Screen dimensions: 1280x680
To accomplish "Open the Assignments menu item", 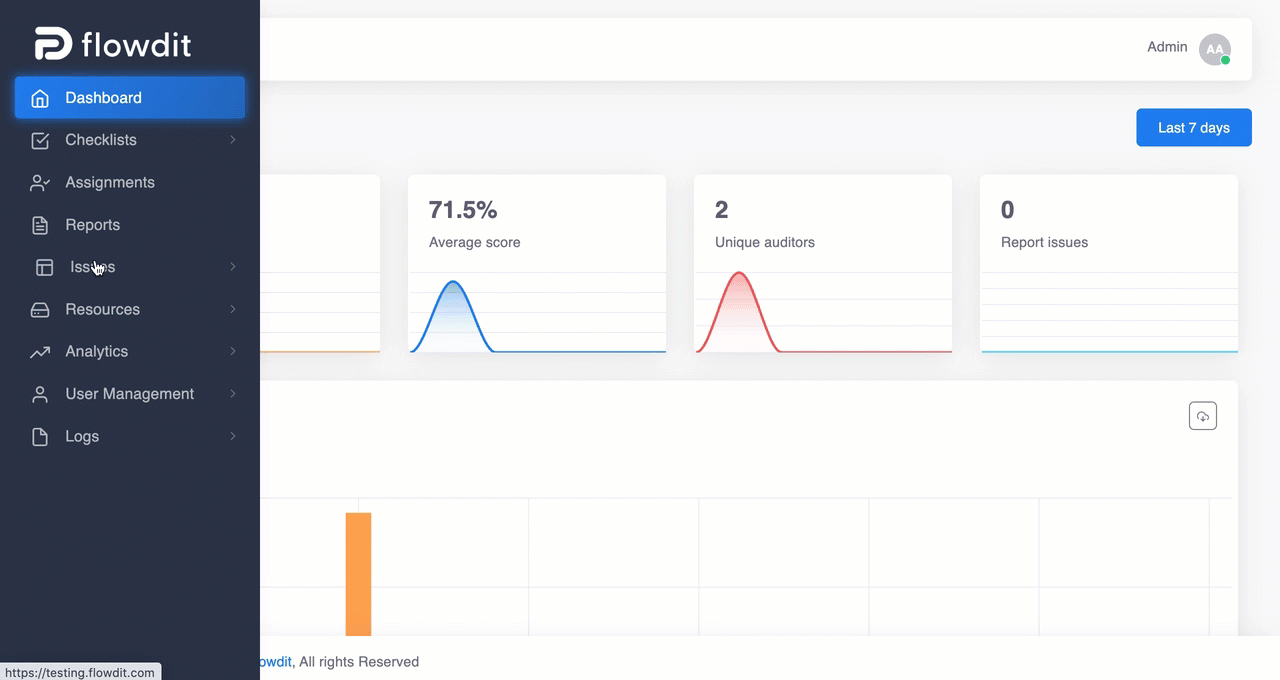I will click(x=130, y=182).
